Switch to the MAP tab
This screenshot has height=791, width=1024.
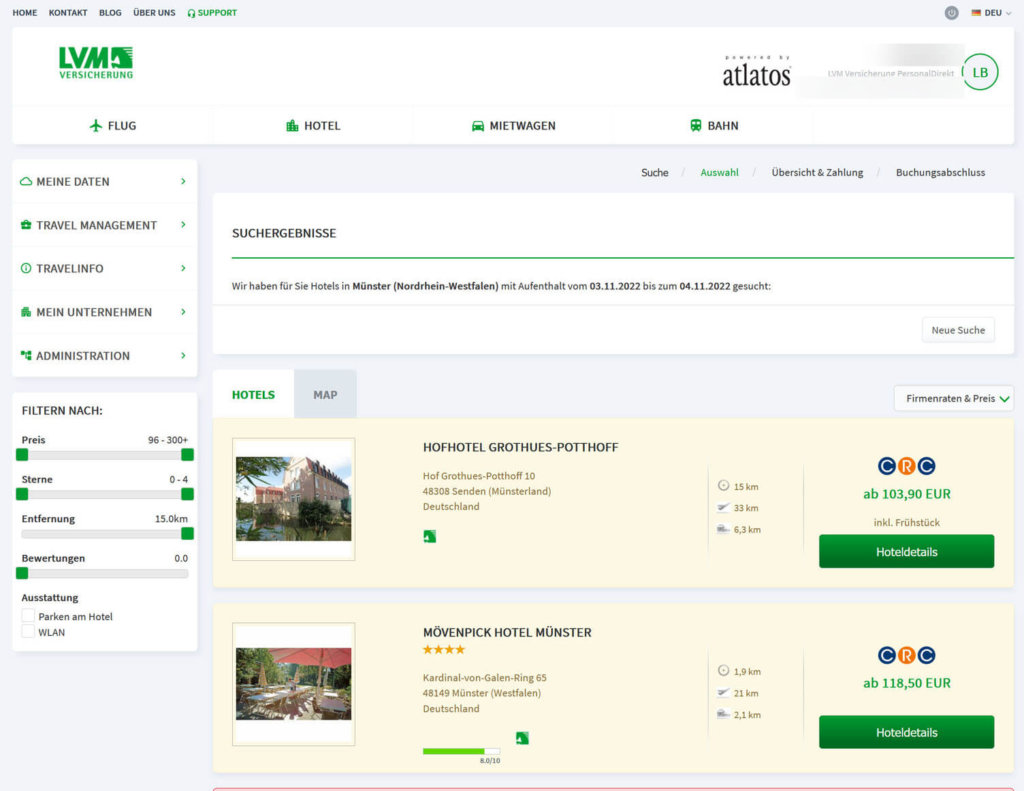coord(325,394)
